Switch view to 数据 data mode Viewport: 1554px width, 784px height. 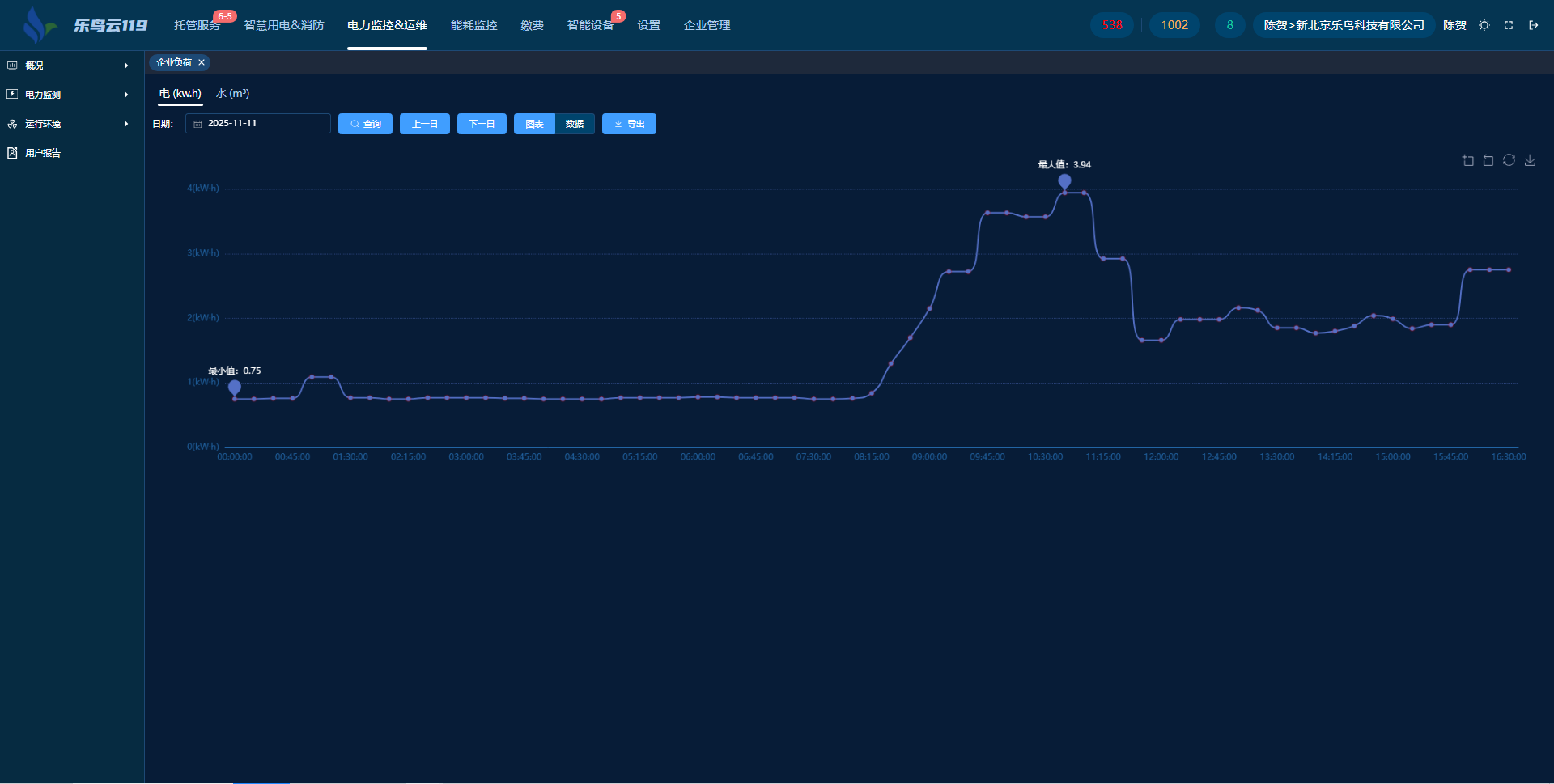pos(575,124)
